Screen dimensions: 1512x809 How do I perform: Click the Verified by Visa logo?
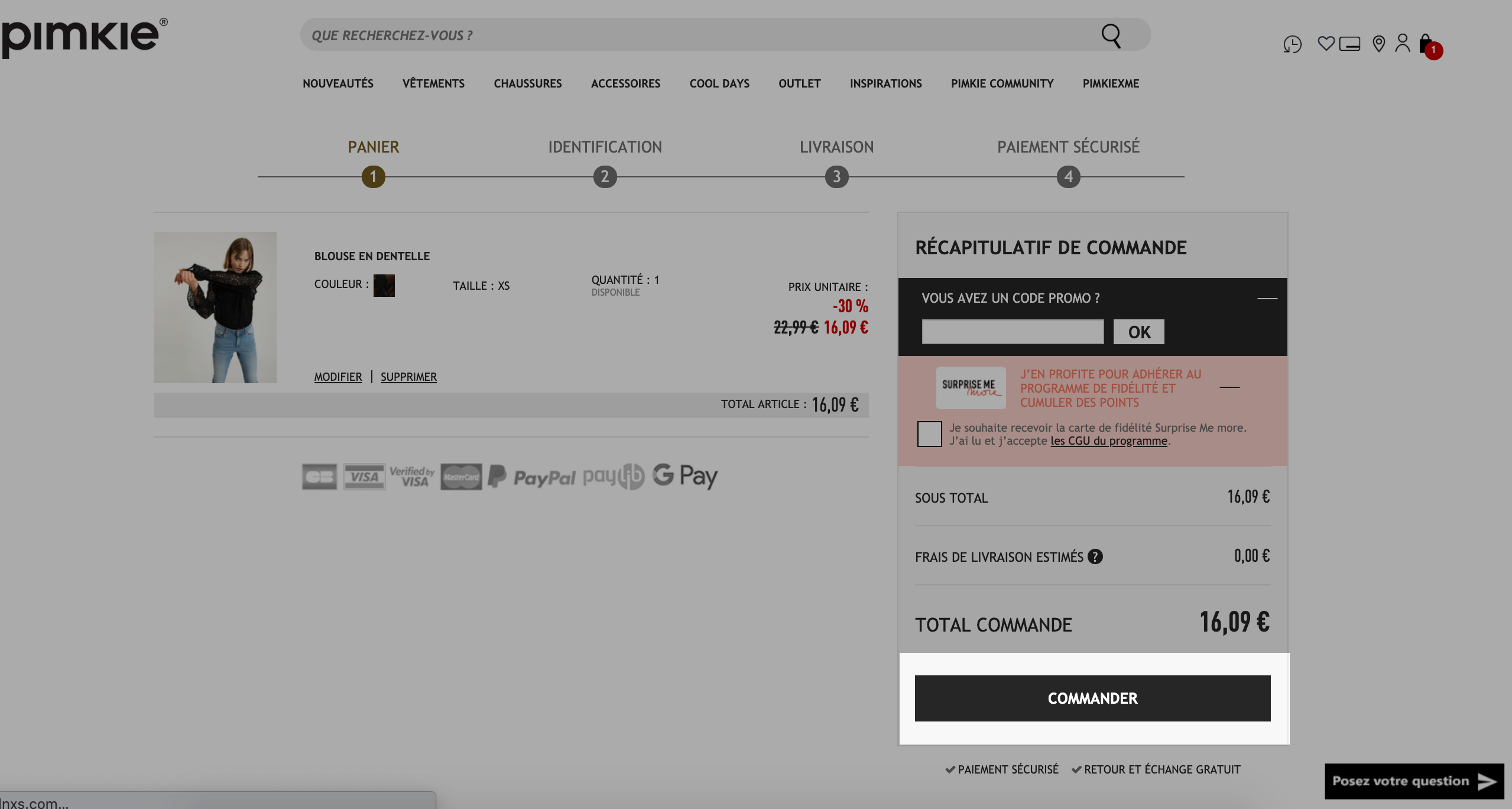click(x=412, y=476)
